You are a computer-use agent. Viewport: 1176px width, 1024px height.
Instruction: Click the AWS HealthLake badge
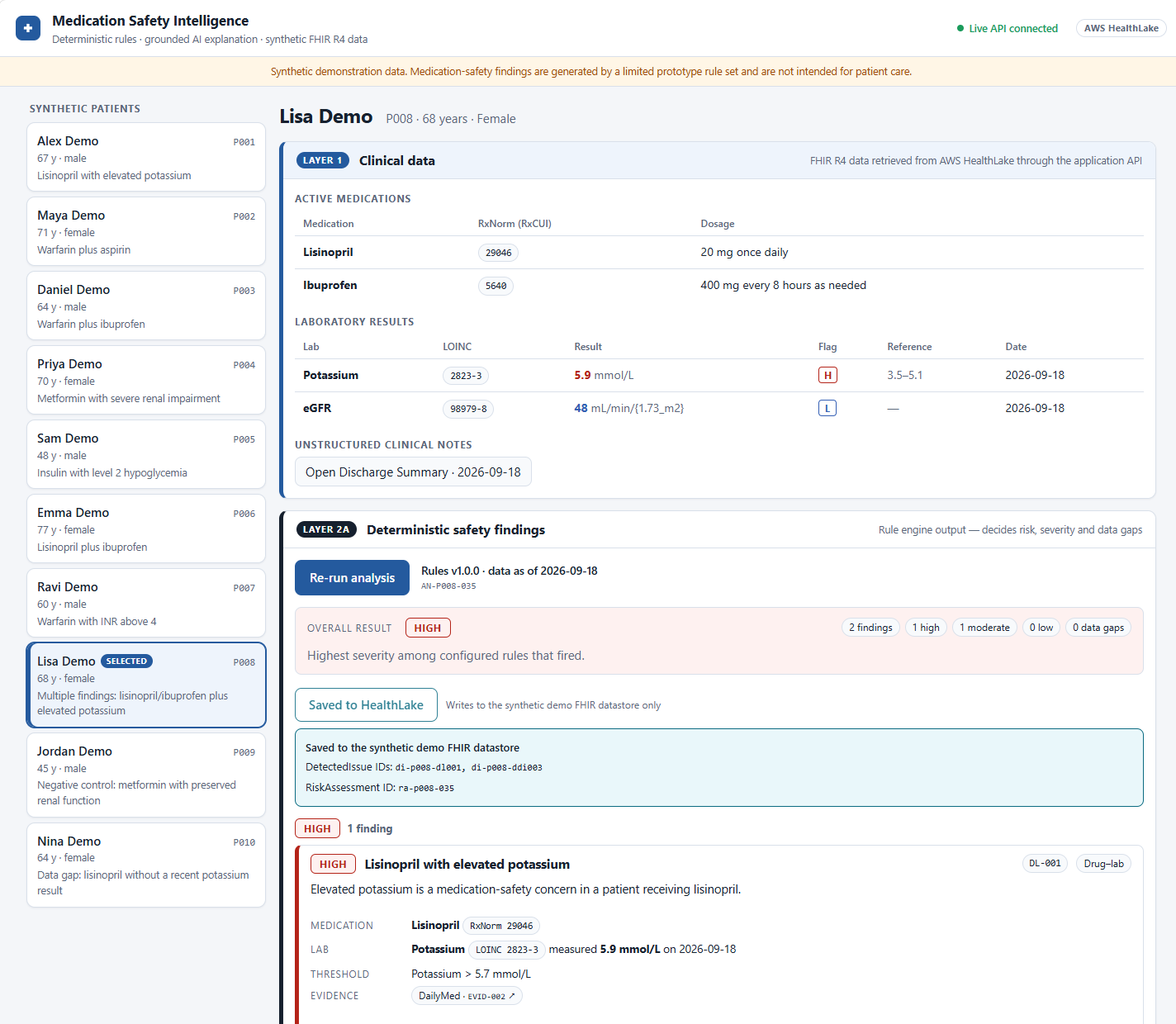(x=1121, y=28)
